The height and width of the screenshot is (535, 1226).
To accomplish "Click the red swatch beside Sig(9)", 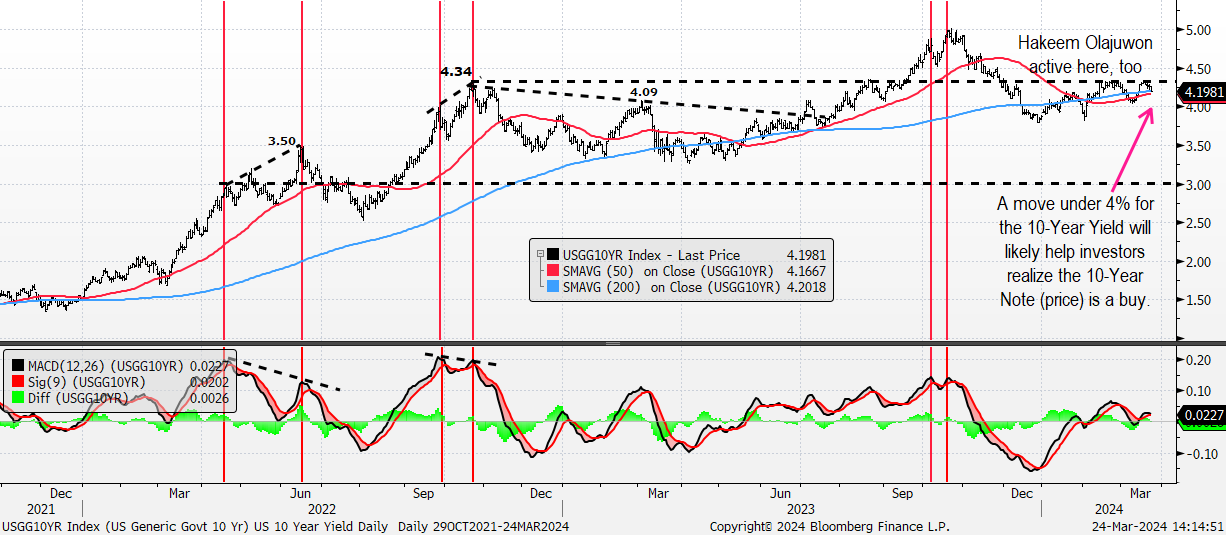I will 19,382.
